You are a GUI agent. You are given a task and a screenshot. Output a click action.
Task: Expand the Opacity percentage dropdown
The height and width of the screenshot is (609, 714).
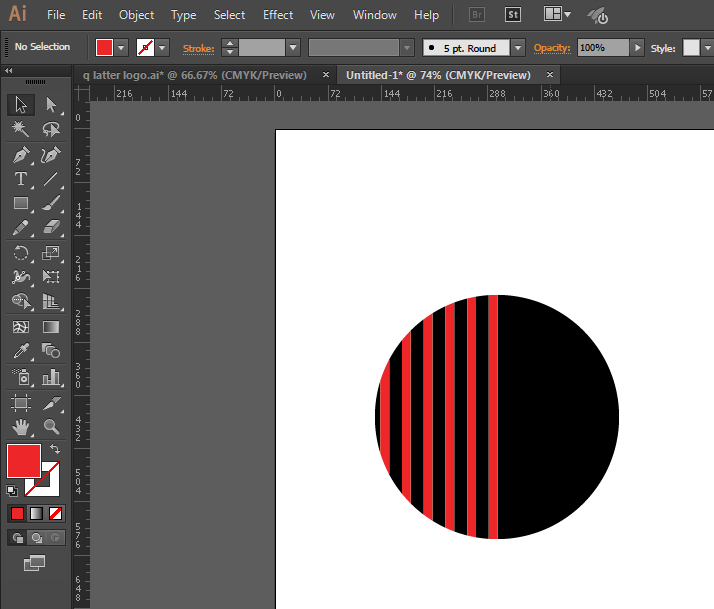click(x=637, y=47)
